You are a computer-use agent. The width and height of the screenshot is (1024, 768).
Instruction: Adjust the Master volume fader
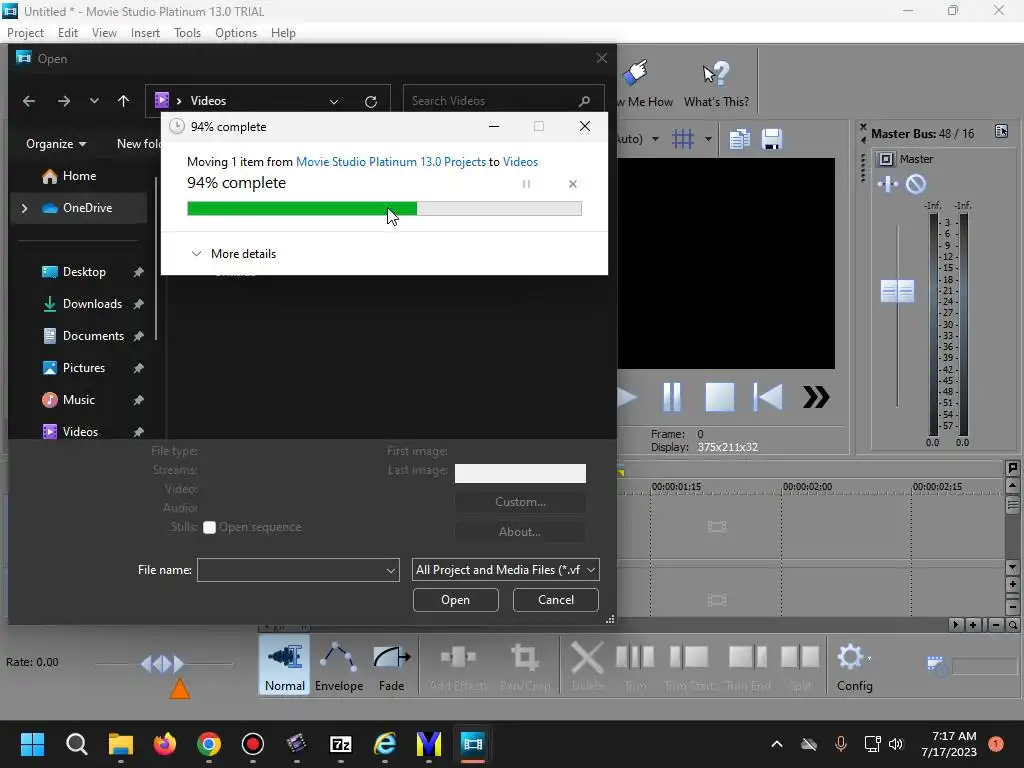[x=897, y=291]
